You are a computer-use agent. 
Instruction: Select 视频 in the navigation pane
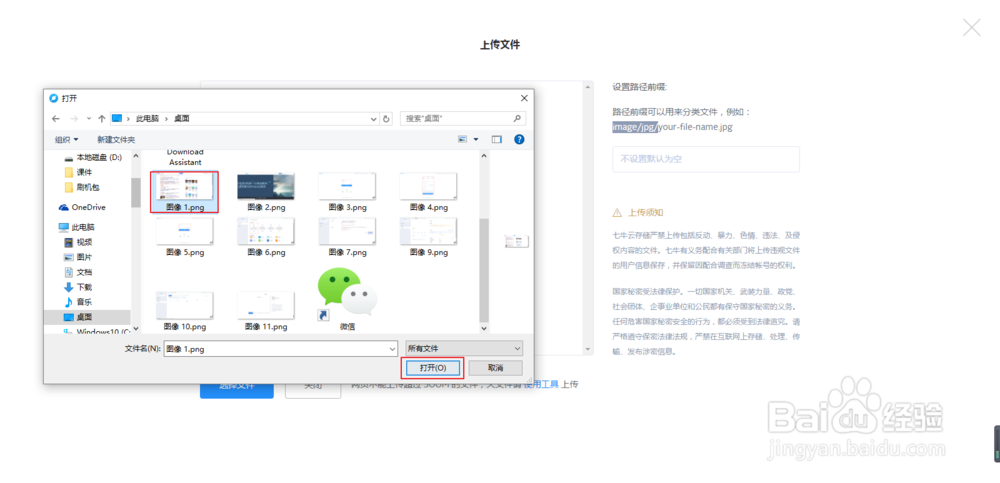[x=78, y=242]
